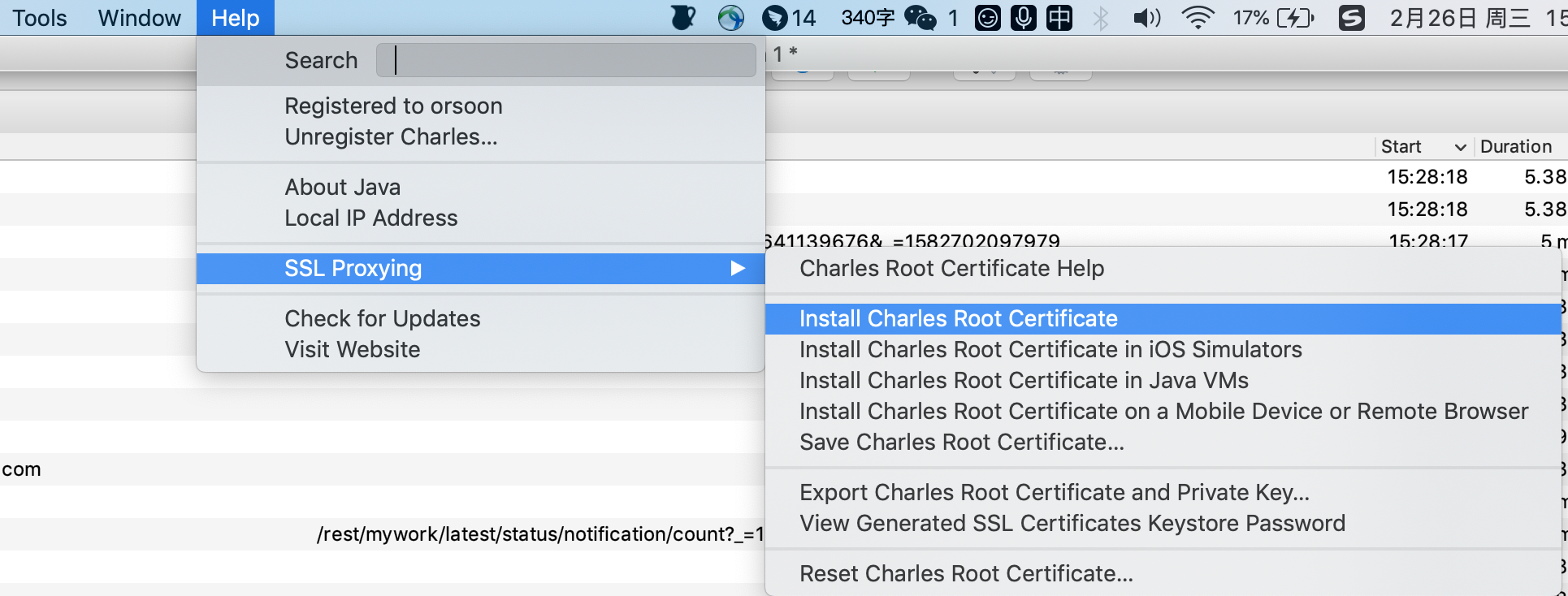The height and width of the screenshot is (596, 1568).
Task: Select Check for Updates
Action: (x=382, y=319)
